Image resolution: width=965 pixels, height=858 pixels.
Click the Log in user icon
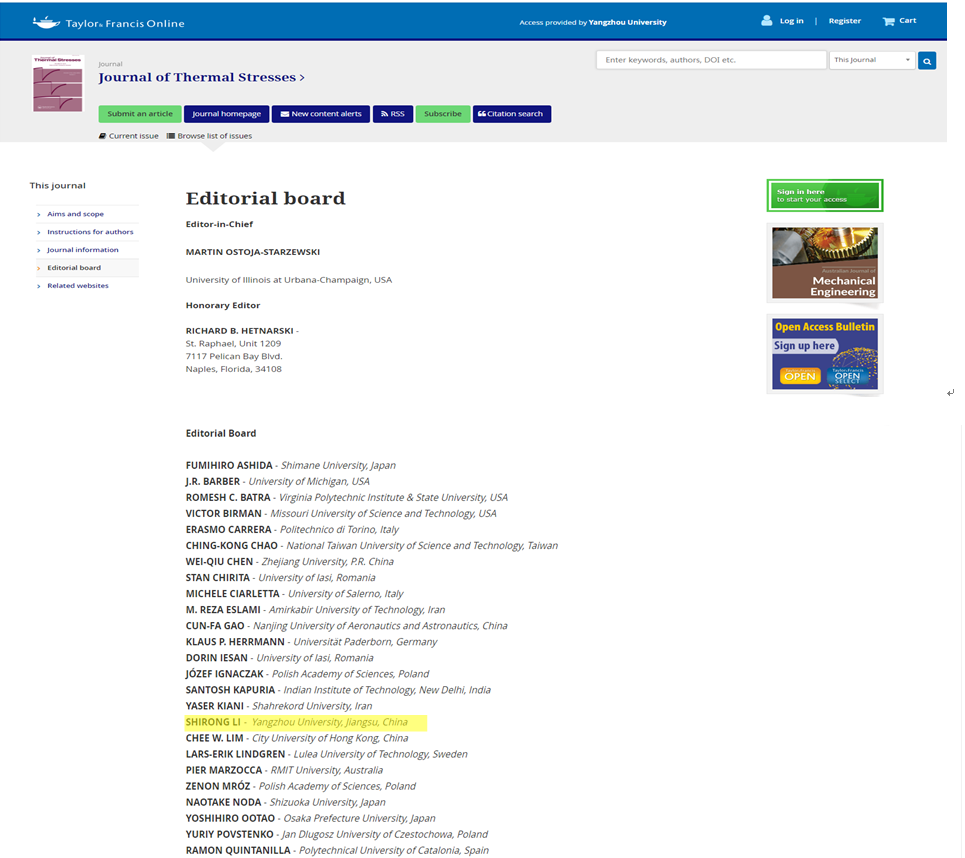767,21
